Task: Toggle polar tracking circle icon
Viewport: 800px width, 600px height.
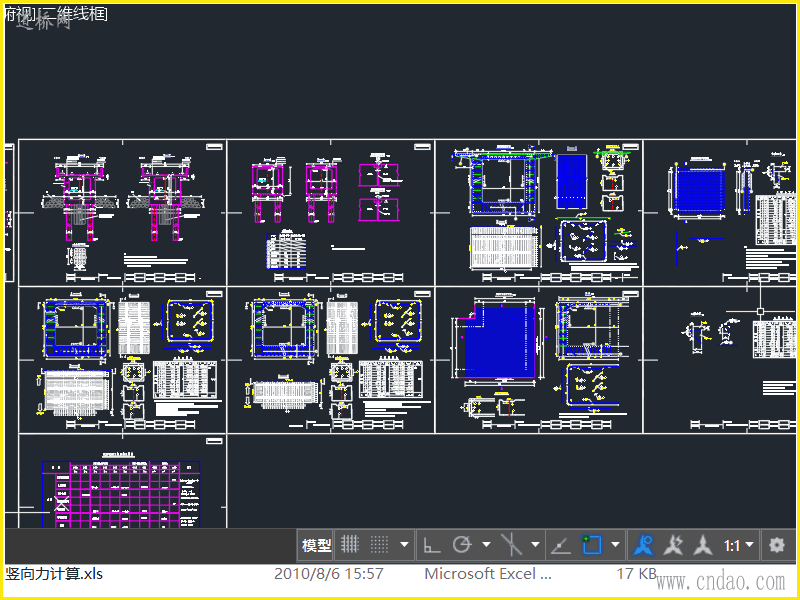Action: click(462, 545)
